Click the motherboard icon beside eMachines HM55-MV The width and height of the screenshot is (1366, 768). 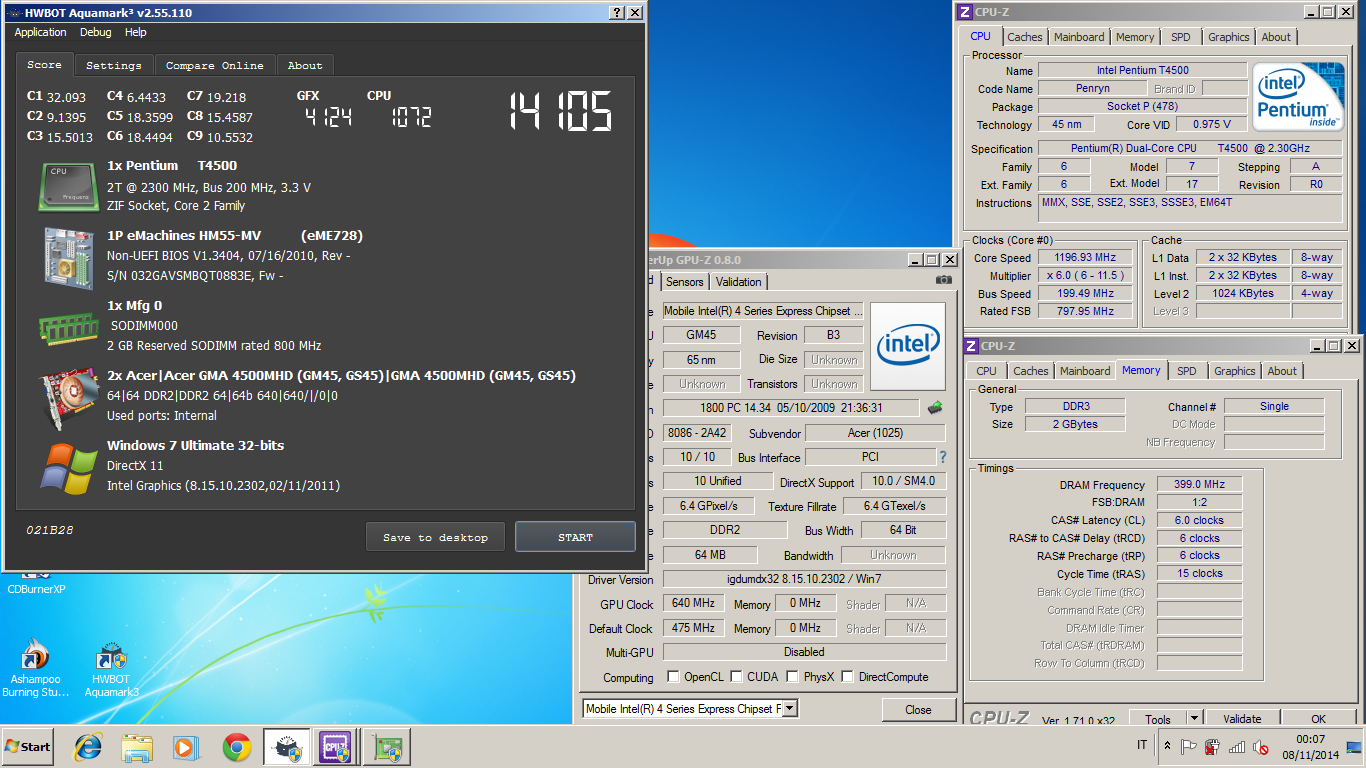point(69,258)
